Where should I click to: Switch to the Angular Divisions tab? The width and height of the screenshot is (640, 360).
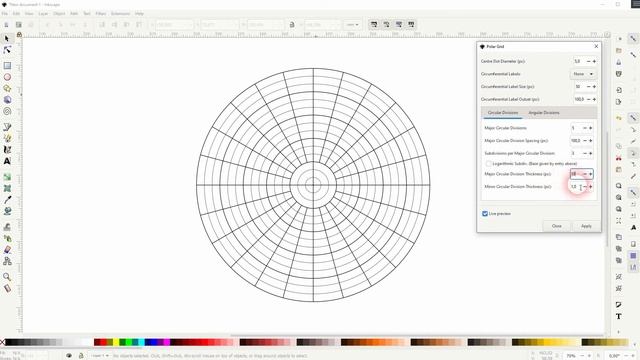[x=544, y=113]
